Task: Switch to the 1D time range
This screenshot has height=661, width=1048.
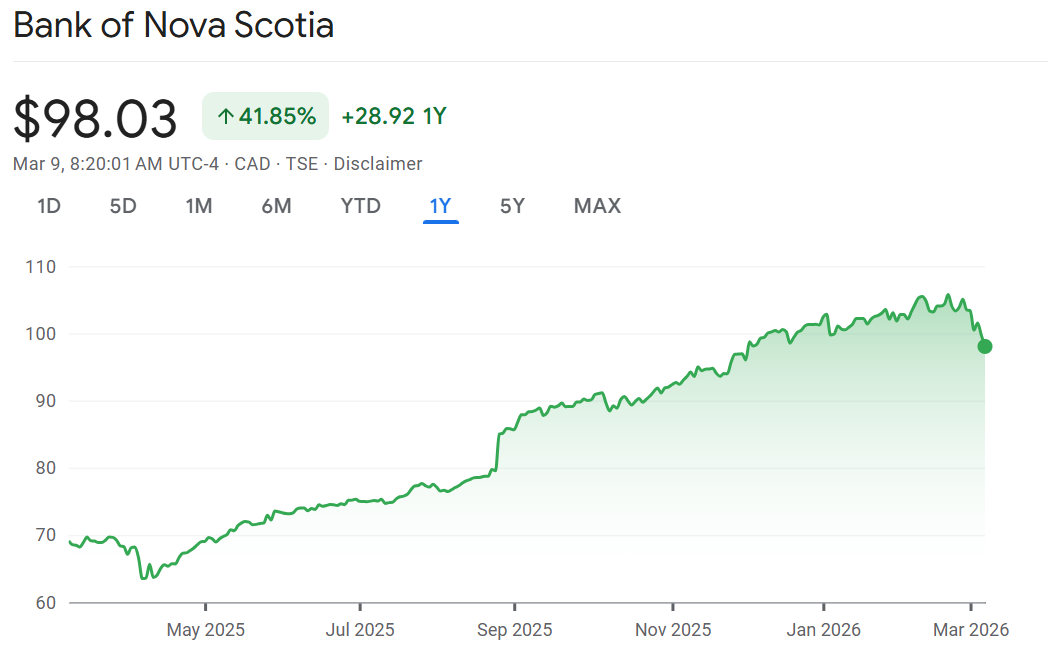Action: click(49, 206)
